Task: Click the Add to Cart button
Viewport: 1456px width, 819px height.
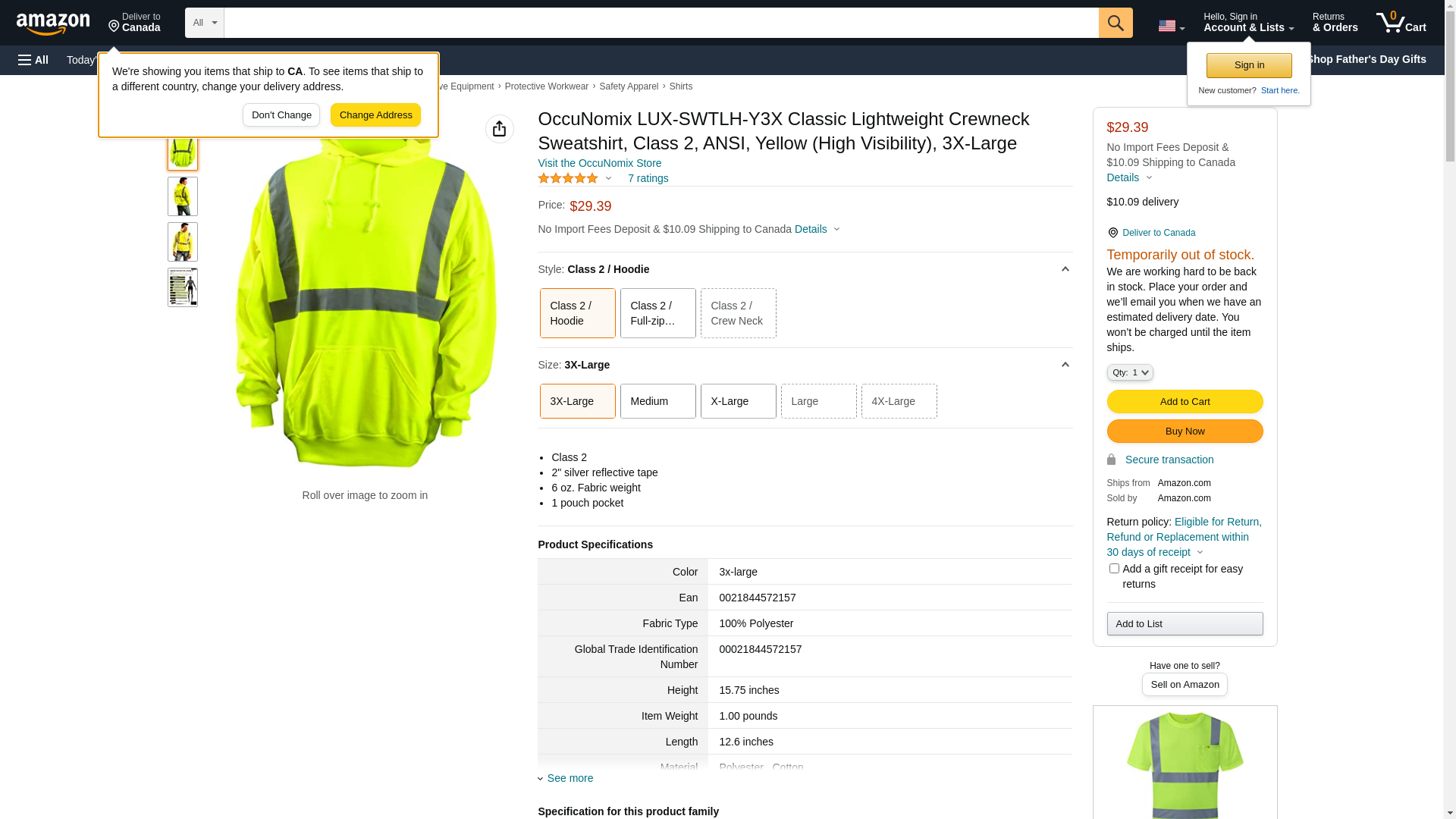Action: pos(1184,402)
